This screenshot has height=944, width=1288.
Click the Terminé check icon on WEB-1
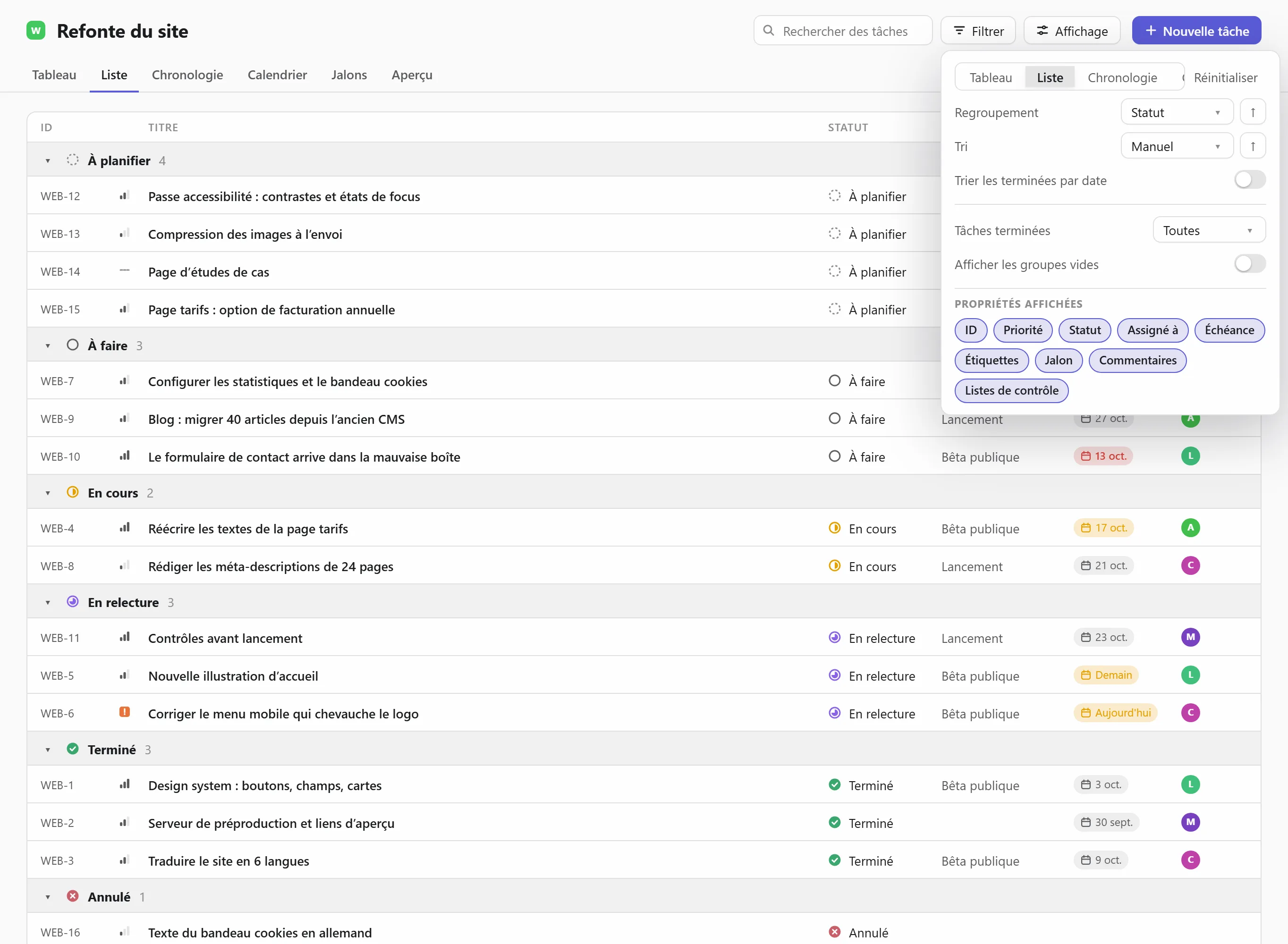pos(834,784)
